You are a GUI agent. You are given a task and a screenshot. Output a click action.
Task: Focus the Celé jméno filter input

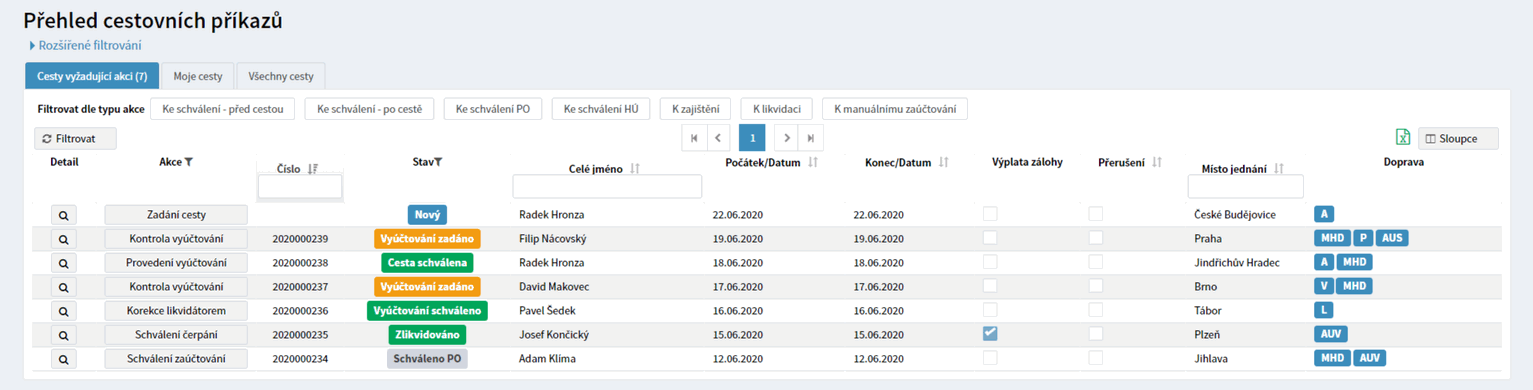607,187
